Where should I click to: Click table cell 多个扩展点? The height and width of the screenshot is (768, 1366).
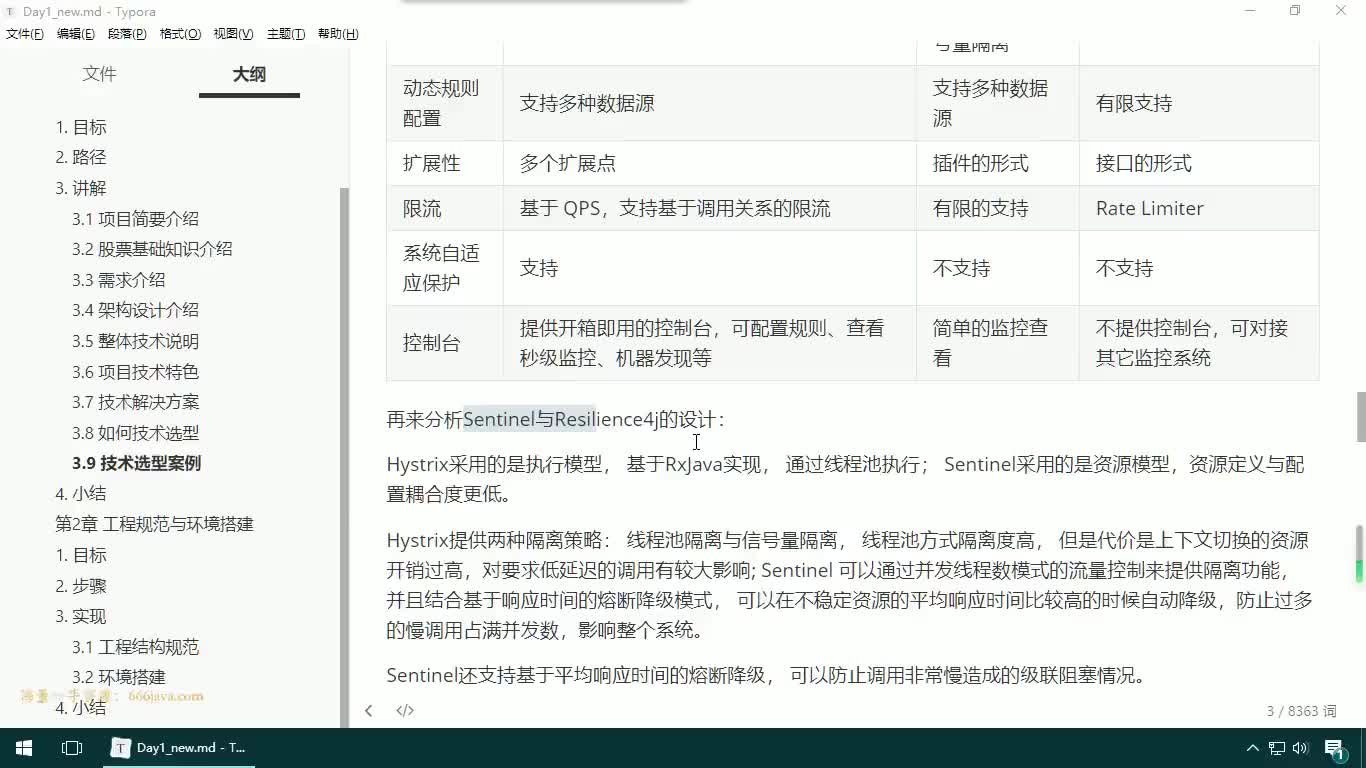(709, 163)
